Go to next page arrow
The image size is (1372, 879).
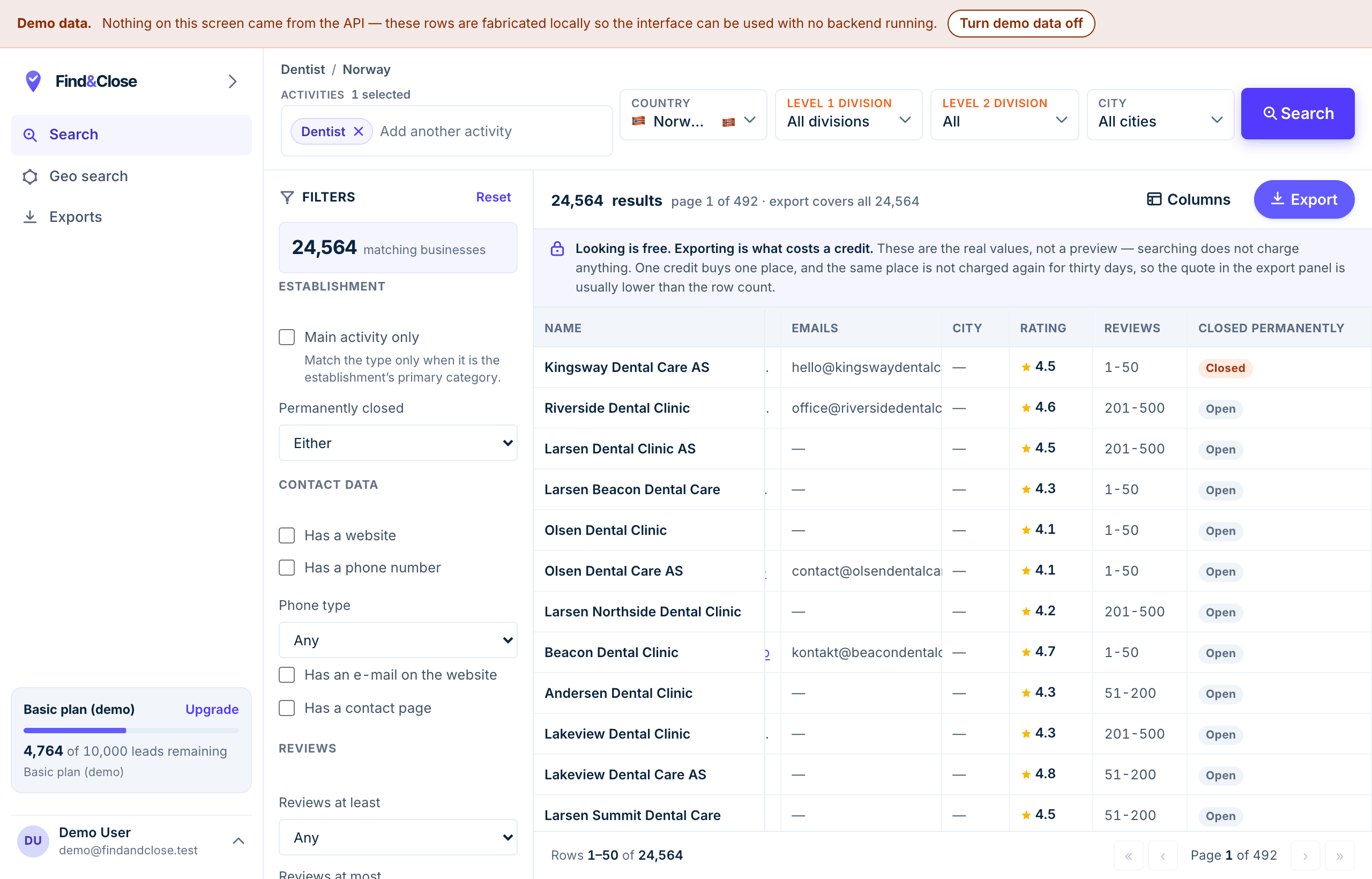click(1305, 855)
